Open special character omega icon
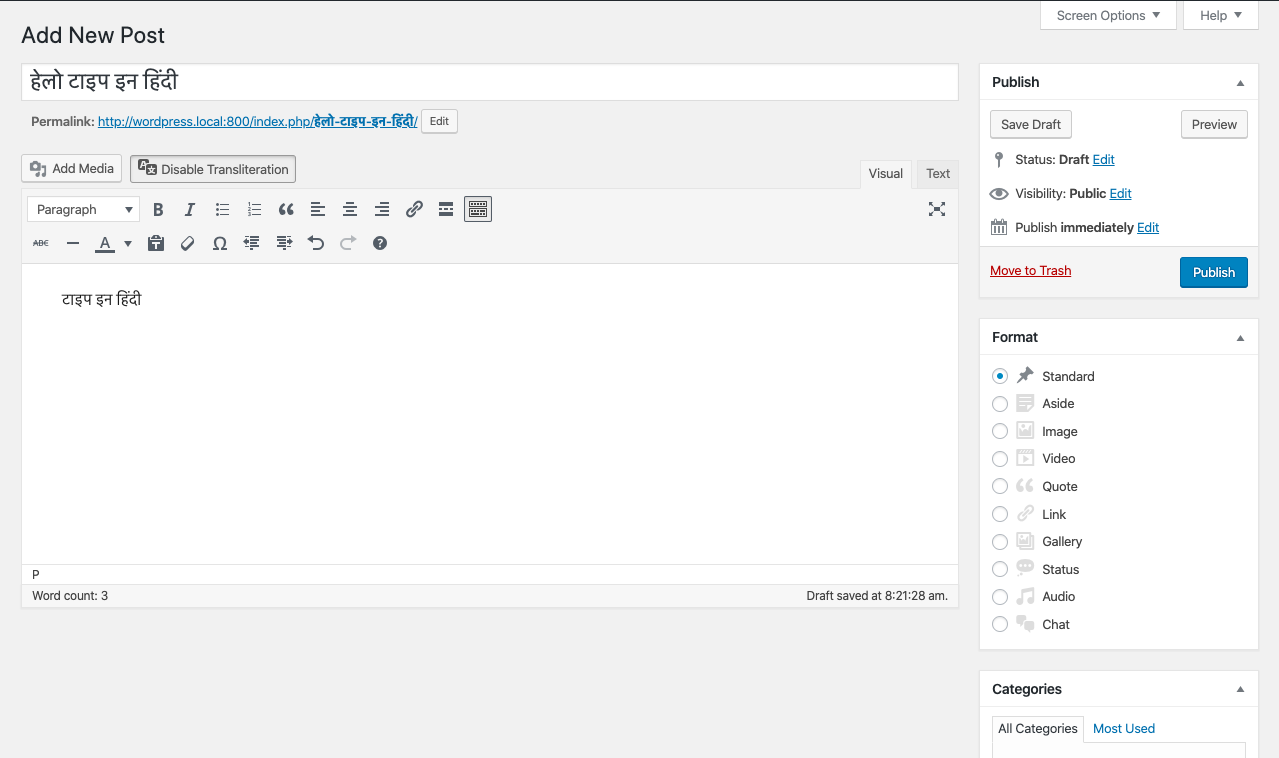1279x758 pixels. tap(220, 243)
